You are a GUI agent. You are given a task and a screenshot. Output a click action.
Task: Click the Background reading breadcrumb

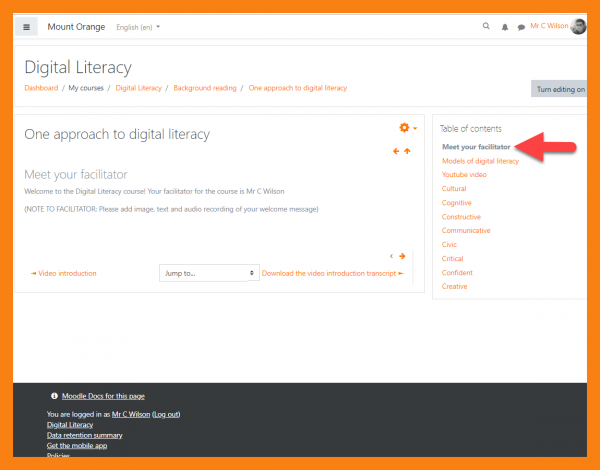(x=205, y=88)
